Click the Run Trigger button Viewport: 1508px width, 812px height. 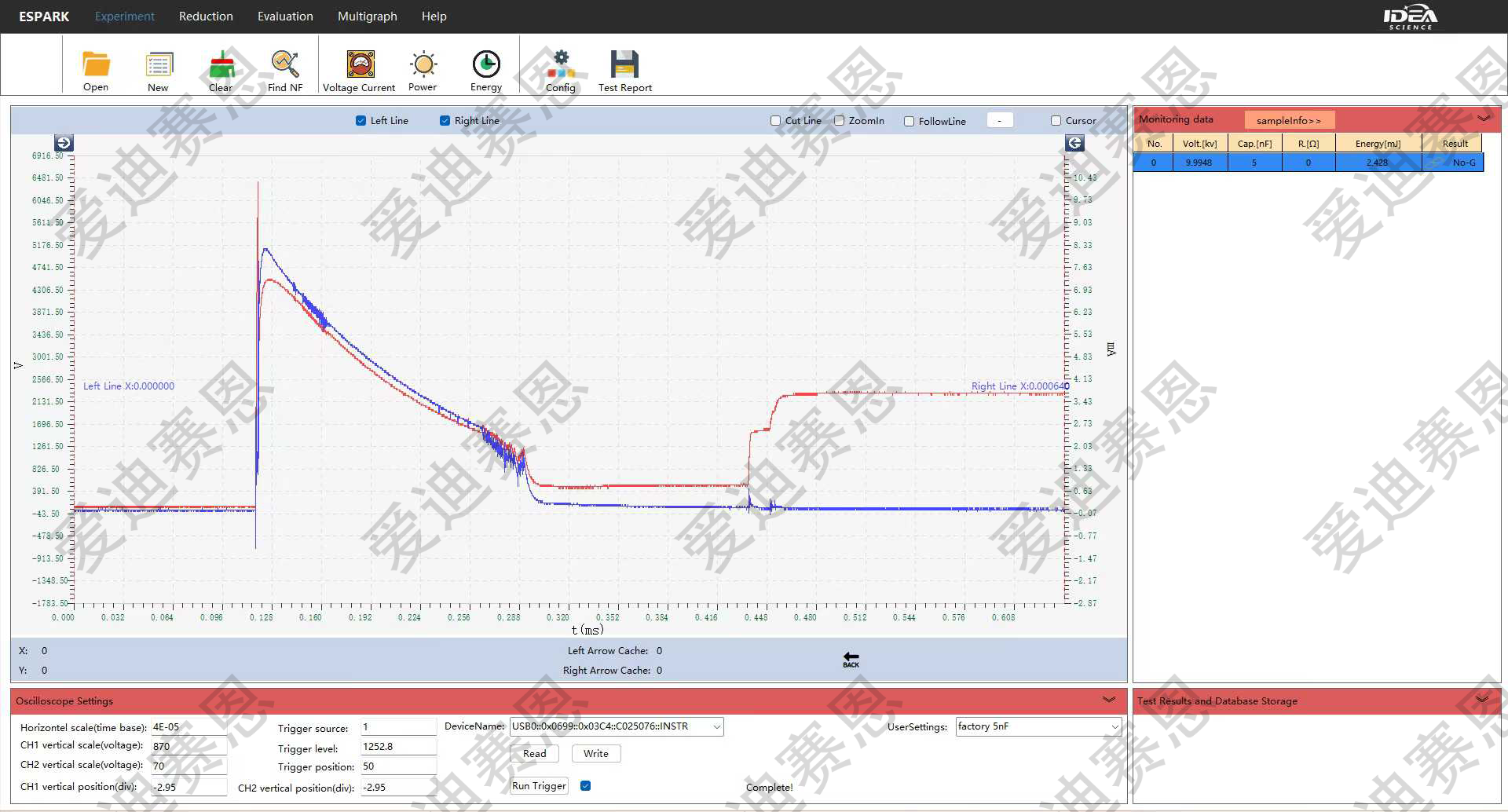539,786
